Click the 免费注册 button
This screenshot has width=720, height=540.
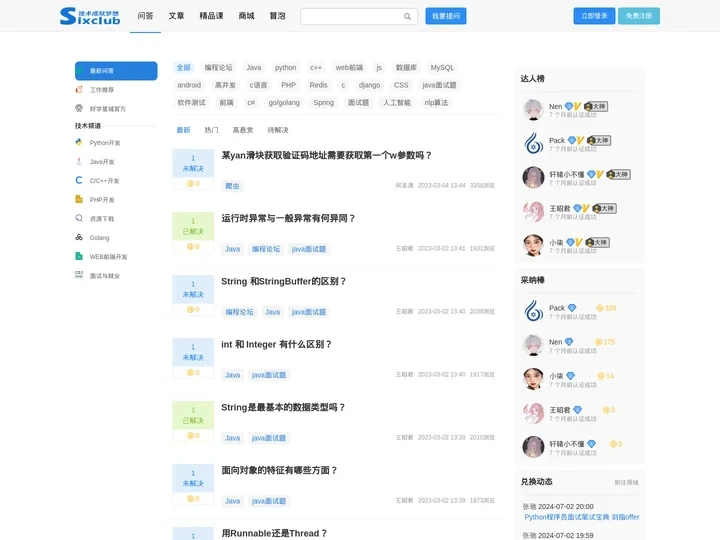point(639,16)
